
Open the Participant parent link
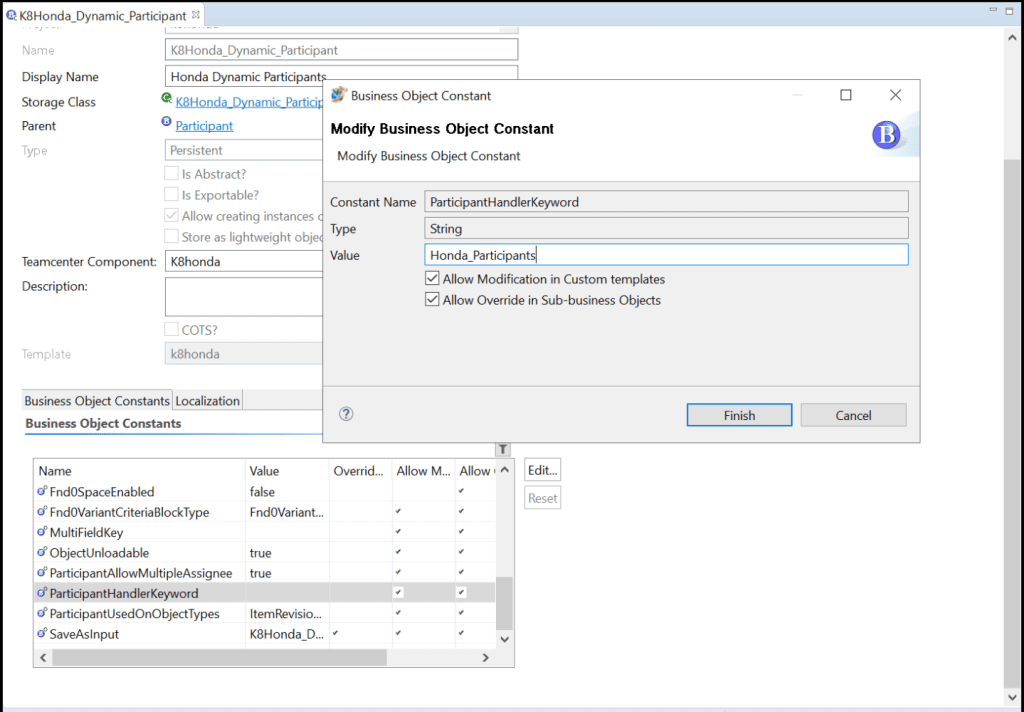tap(204, 126)
